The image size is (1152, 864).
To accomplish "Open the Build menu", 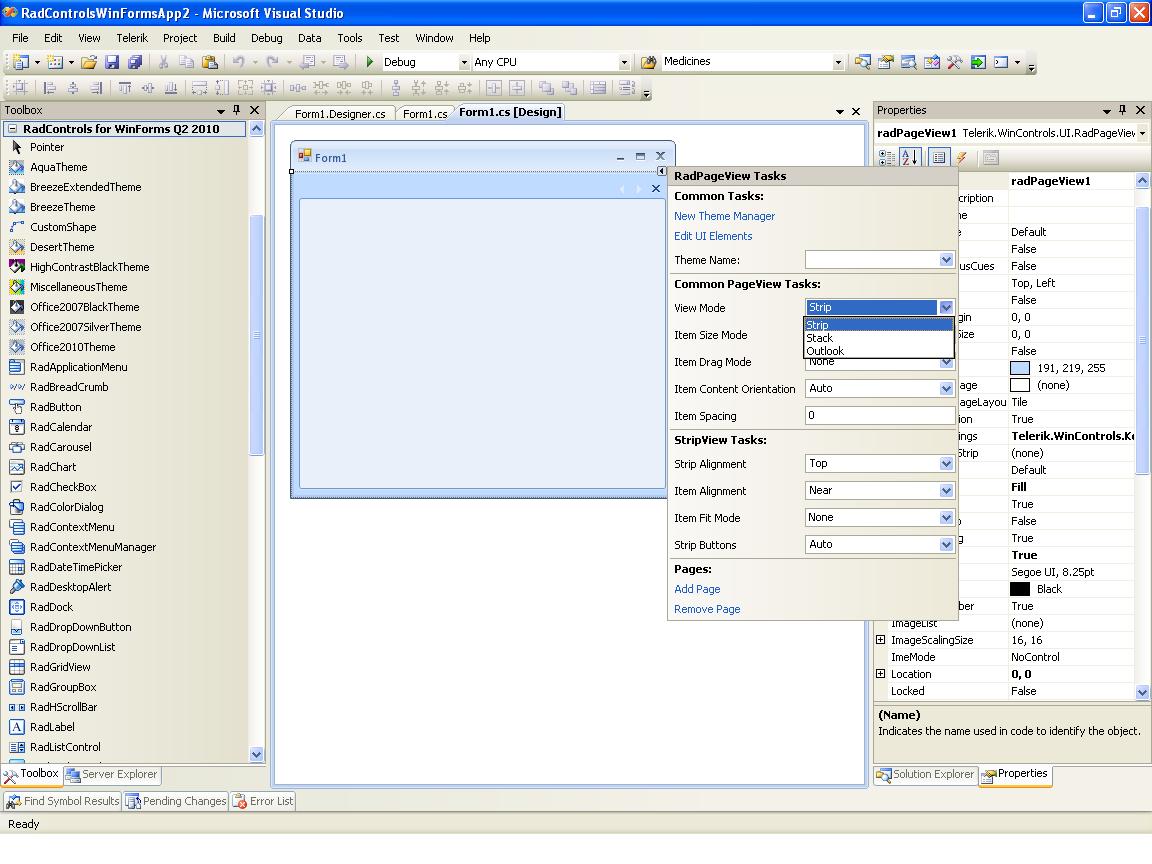I will pos(224,38).
